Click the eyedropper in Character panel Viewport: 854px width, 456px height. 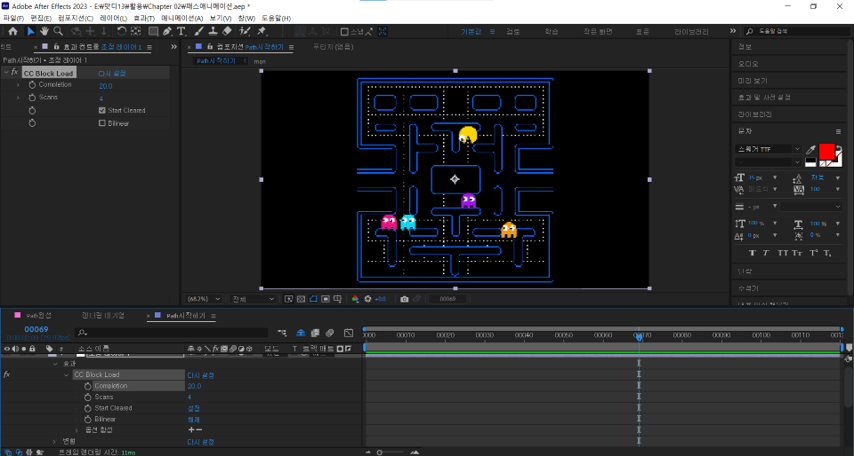pyautogui.click(x=810, y=149)
